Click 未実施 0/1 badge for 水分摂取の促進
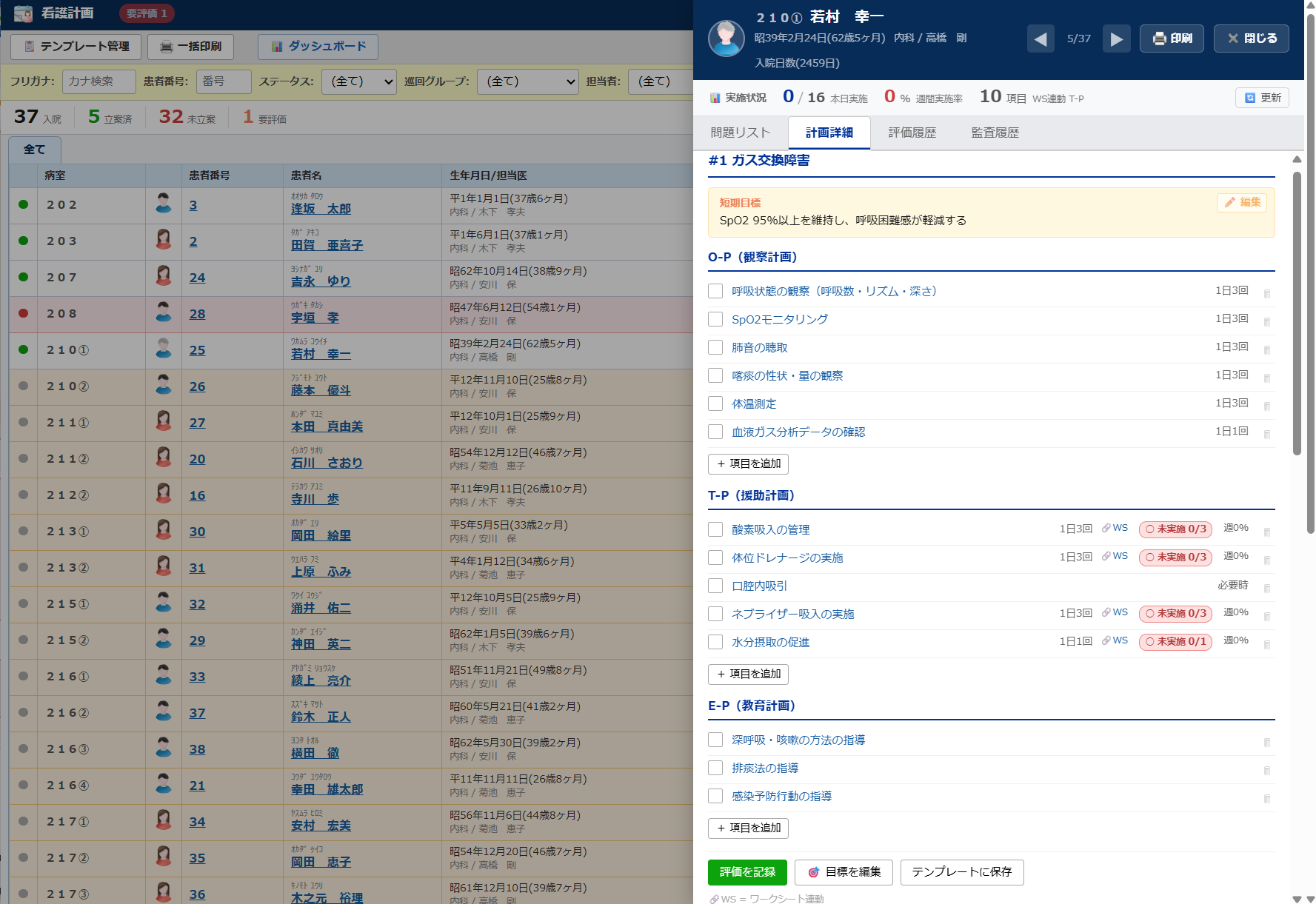The width and height of the screenshot is (1316, 904). 1175,641
